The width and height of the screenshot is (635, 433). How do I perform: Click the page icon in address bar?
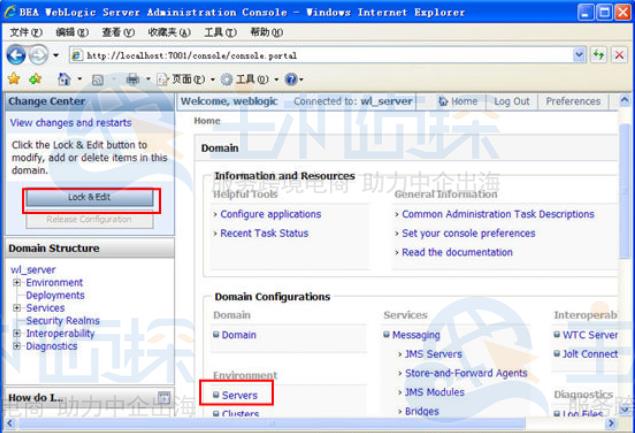tap(77, 55)
